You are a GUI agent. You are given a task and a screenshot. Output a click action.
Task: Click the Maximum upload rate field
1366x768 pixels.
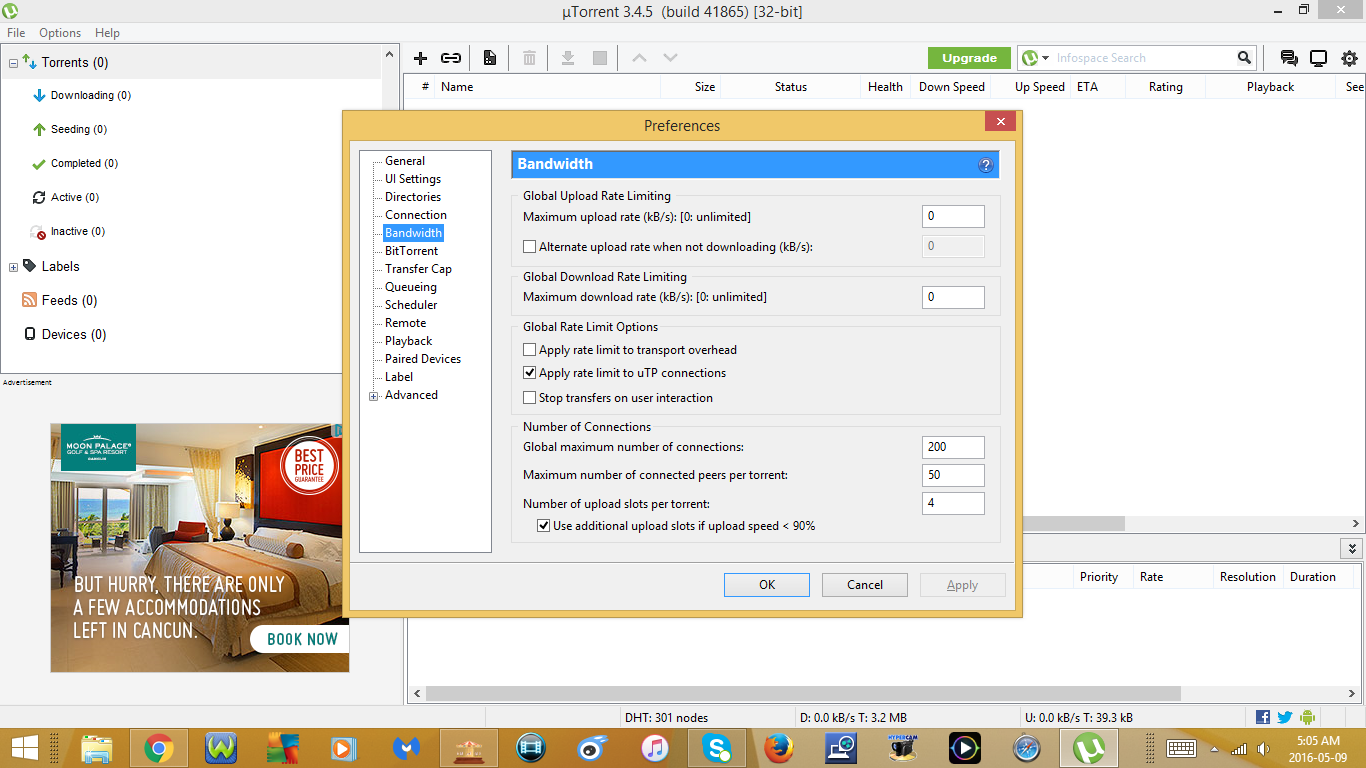point(953,216)
